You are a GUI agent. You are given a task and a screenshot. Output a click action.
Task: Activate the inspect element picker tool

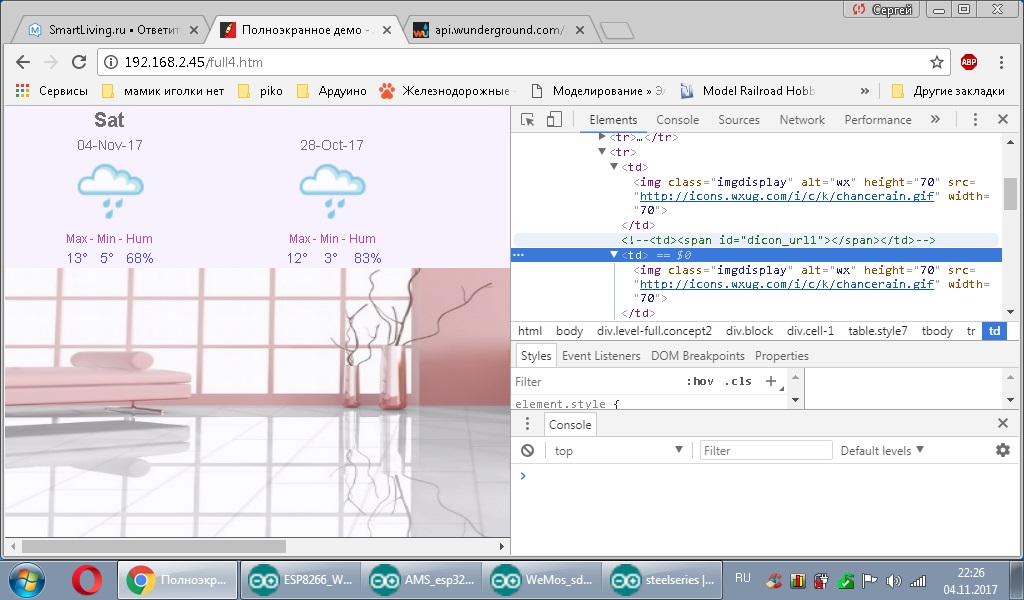click(528, 120)
